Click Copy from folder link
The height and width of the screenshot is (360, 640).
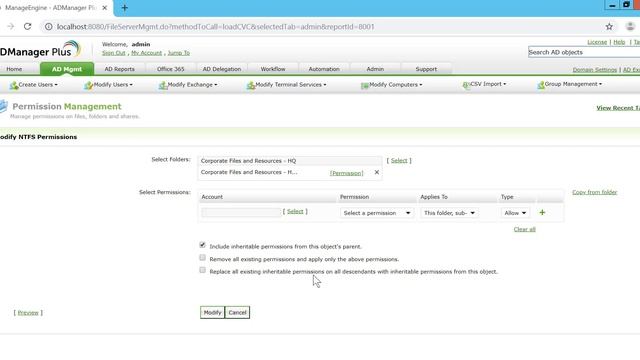(595, 192)
